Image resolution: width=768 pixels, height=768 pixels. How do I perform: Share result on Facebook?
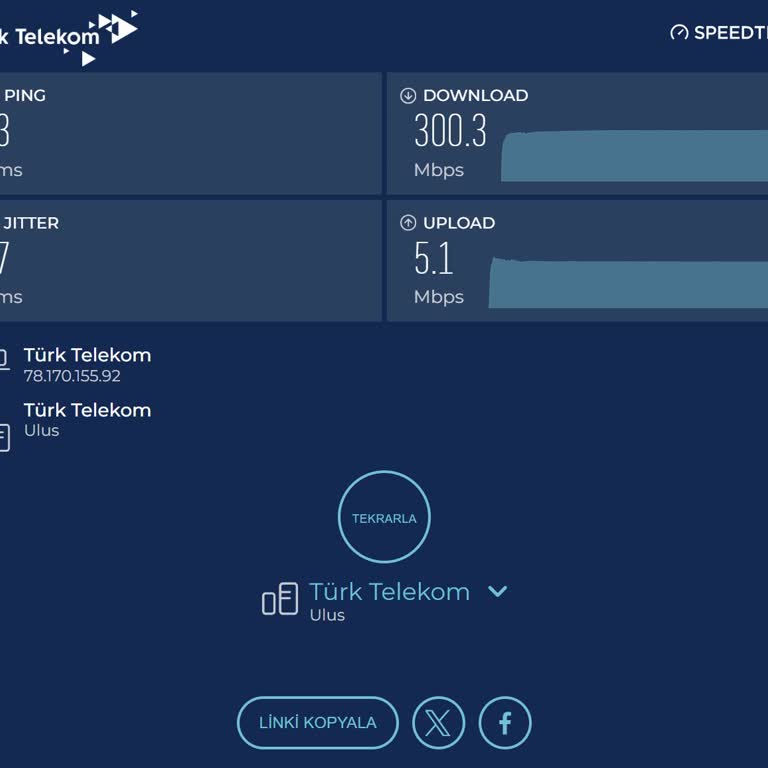coord(505,723)
